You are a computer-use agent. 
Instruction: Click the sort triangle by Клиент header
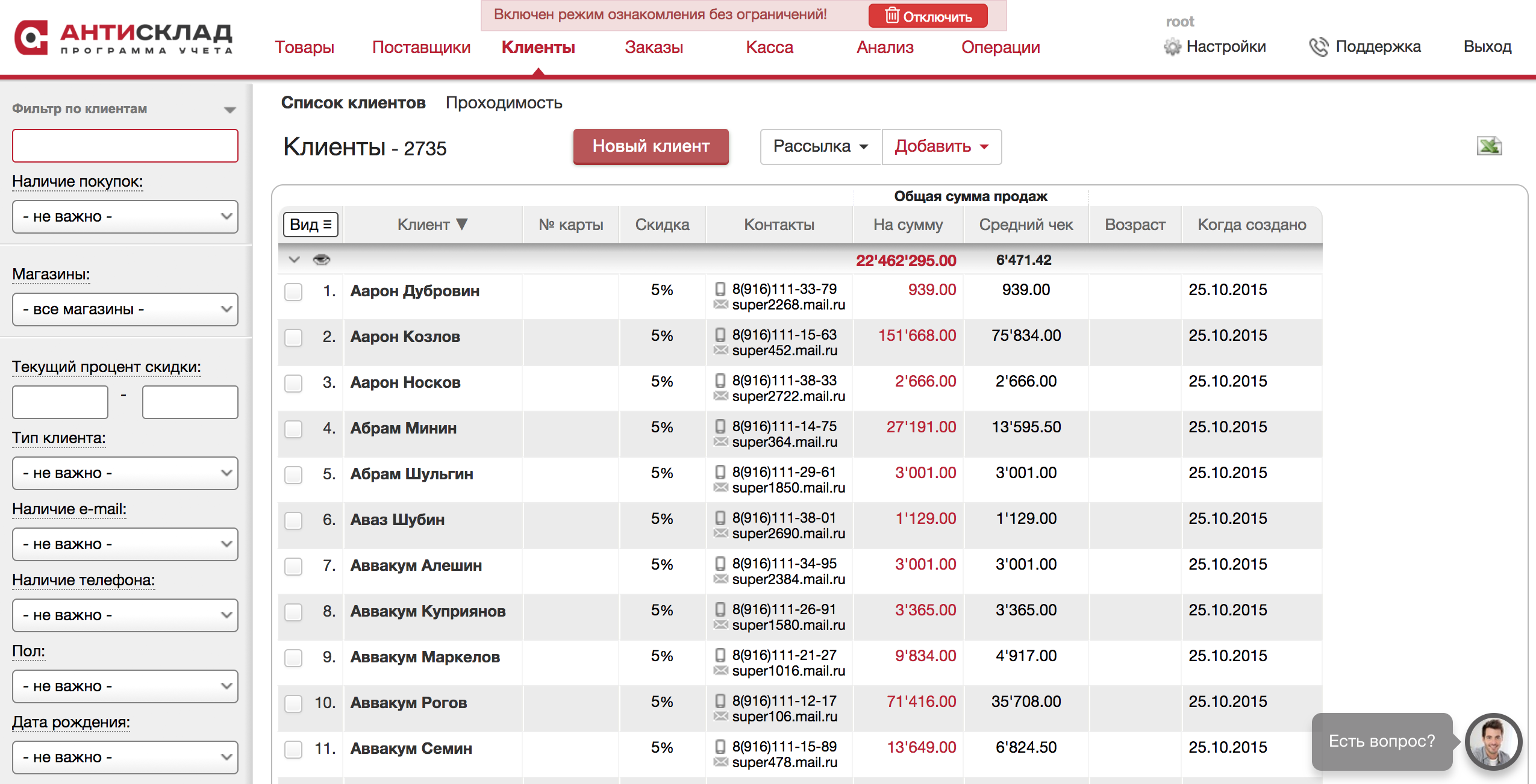coord(462,225)
